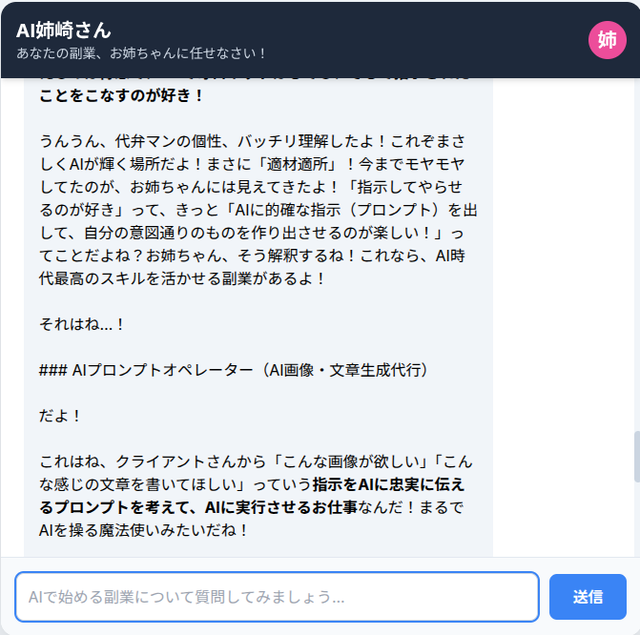Image resolution: width=640 pixels, height=635 pixels.
Task: Click the subtitle あなたの副業、お姉ちゃんに任せなさい！
Action: tap(141, 53)
